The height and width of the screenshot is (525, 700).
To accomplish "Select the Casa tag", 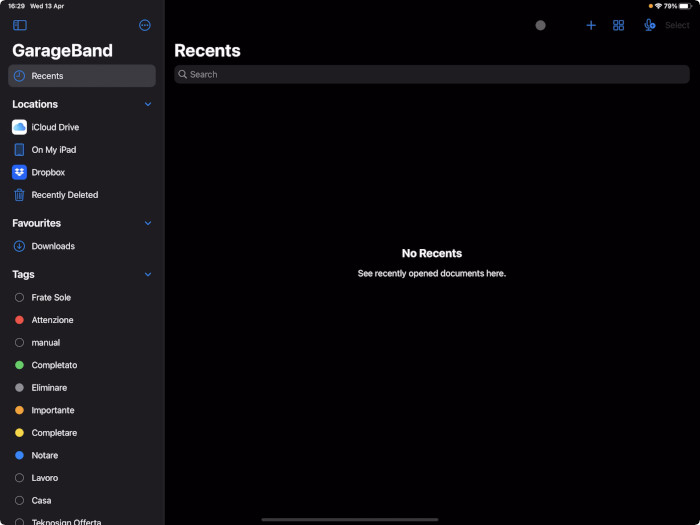I will (x=82, y=500).
